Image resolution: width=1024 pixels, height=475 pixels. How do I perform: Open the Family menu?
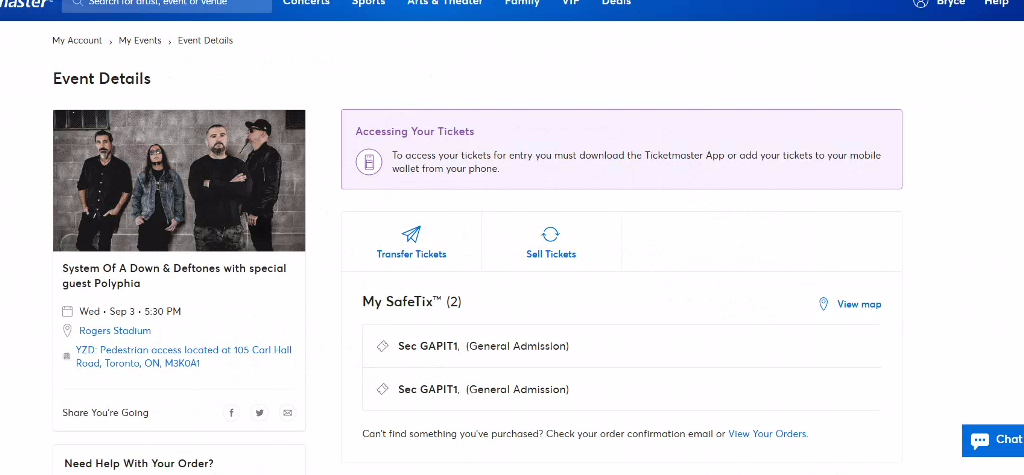[x=522, y=3]
